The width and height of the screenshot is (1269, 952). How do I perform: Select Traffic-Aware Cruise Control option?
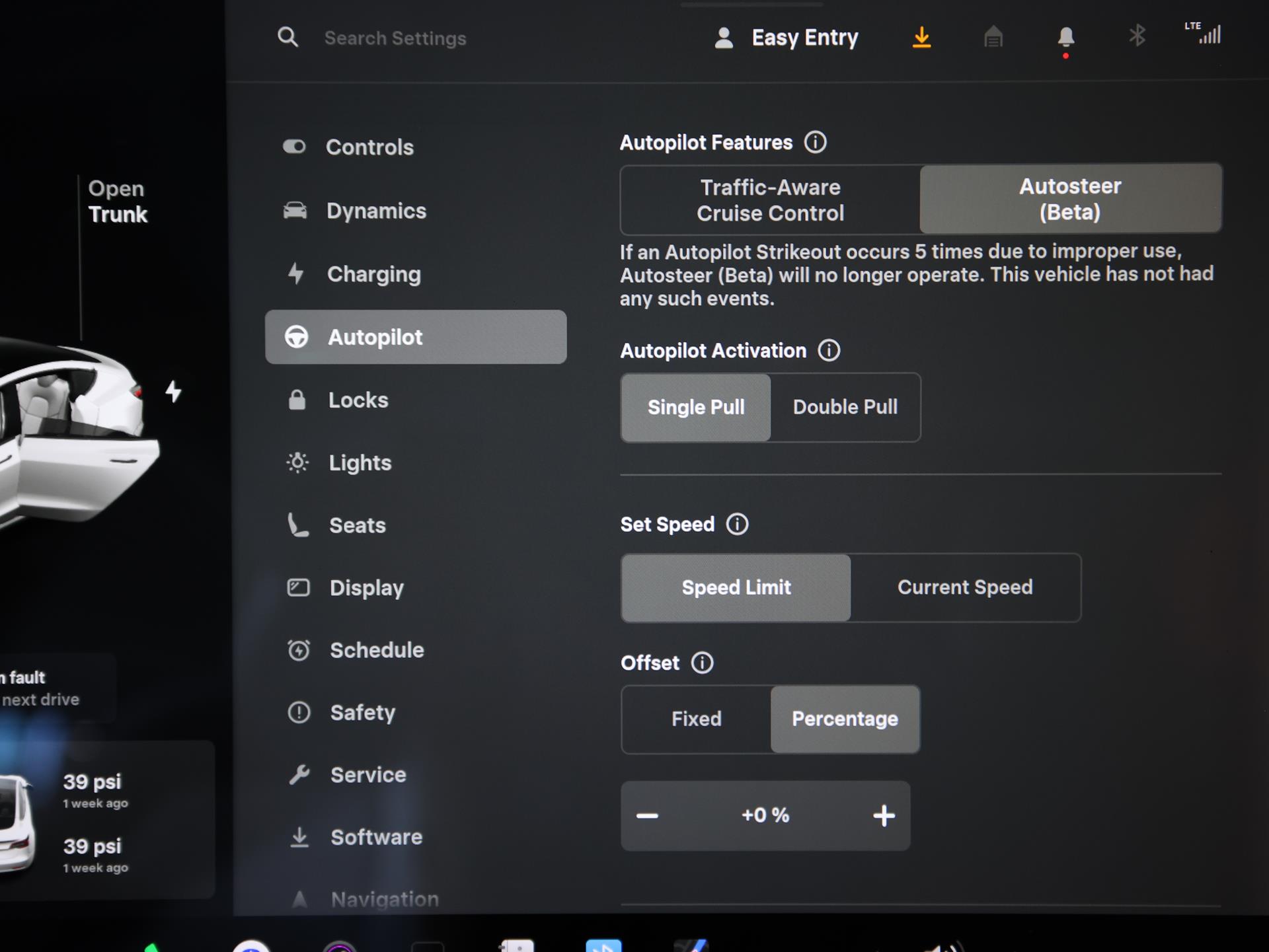tap(770, 200)
